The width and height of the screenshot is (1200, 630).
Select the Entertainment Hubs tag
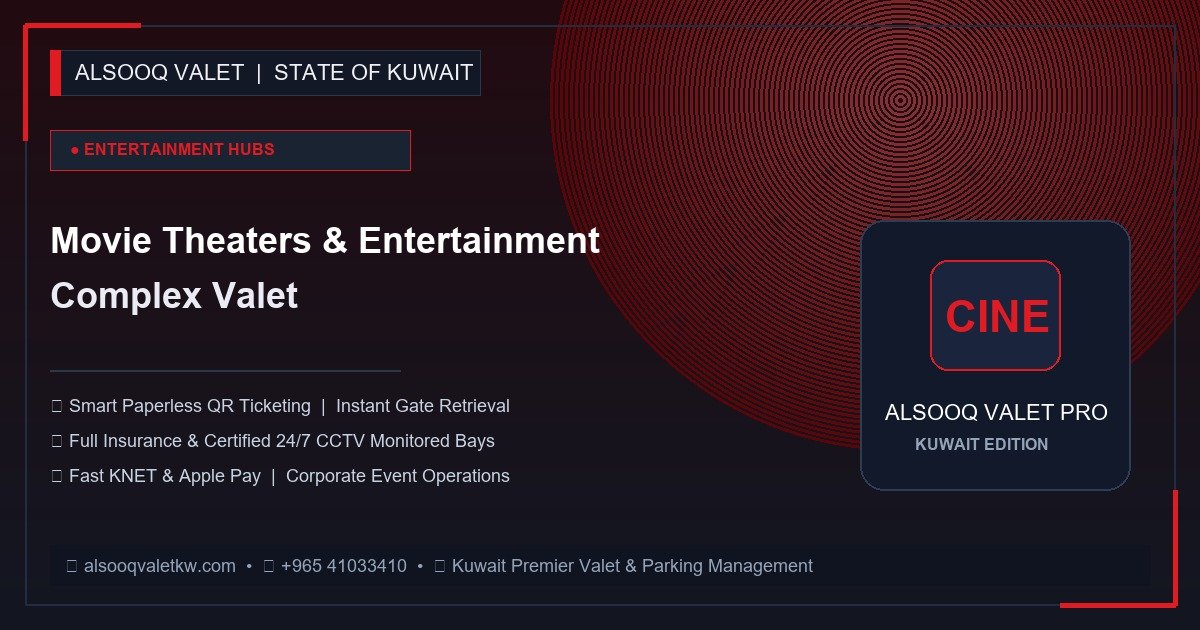click(230, 150)
